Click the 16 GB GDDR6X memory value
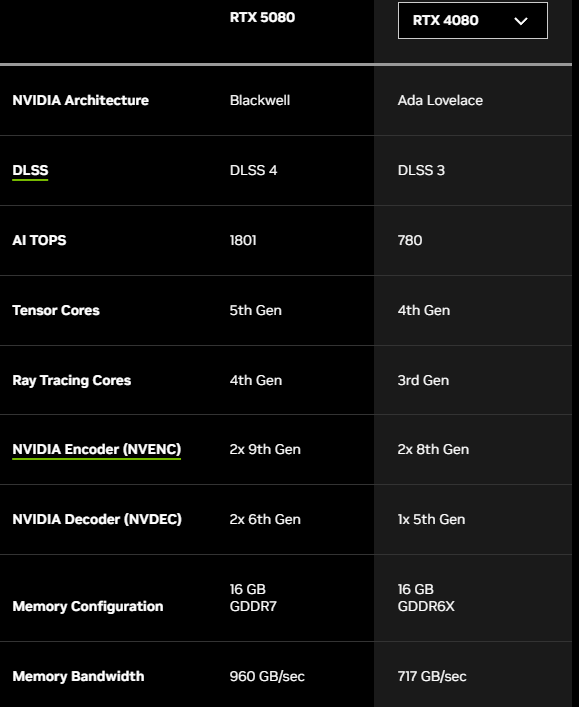Screen dimensions: 579x707 pos(426,598)
